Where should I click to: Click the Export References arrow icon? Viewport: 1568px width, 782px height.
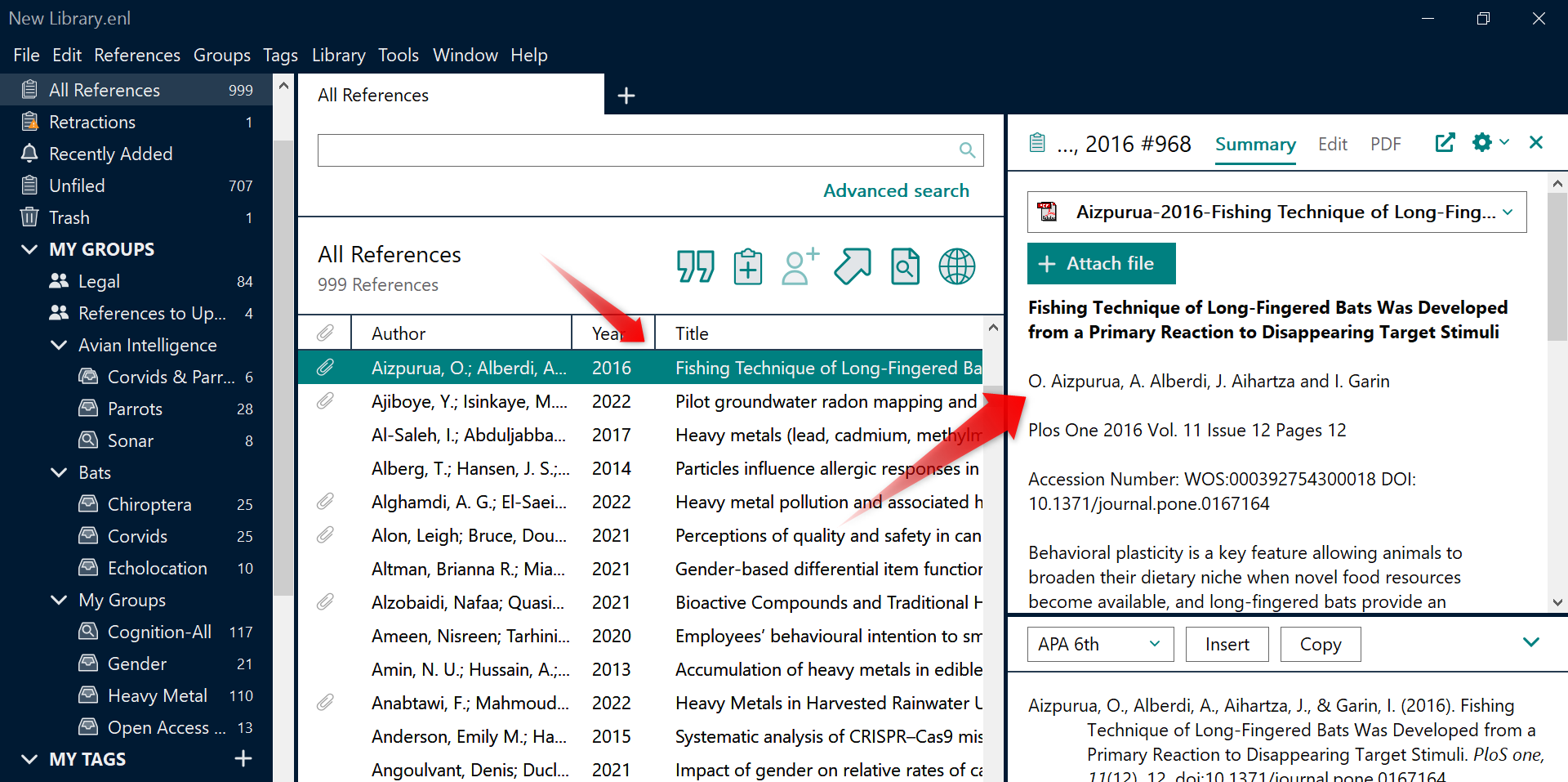[852, 266]
